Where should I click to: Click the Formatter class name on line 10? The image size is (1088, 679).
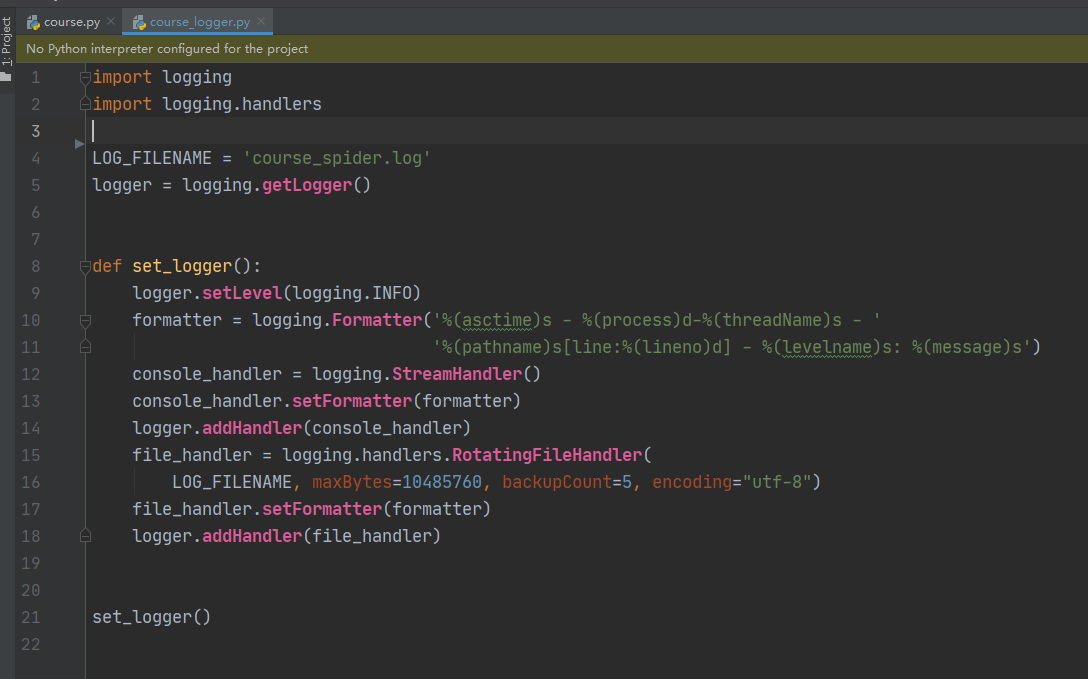(377, 320)
